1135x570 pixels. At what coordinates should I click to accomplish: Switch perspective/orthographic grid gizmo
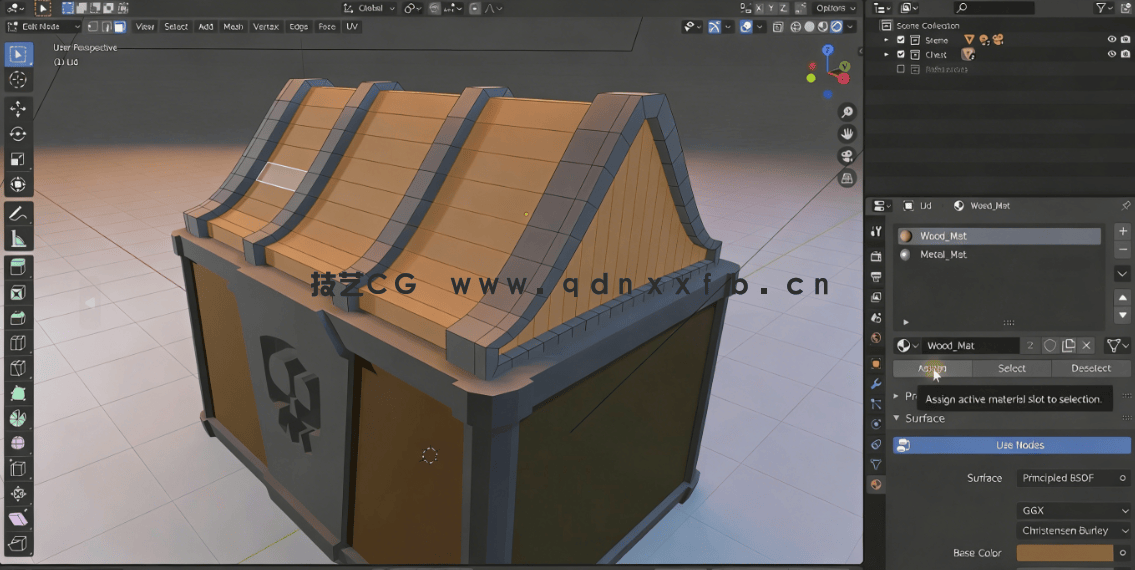point(846,178)
